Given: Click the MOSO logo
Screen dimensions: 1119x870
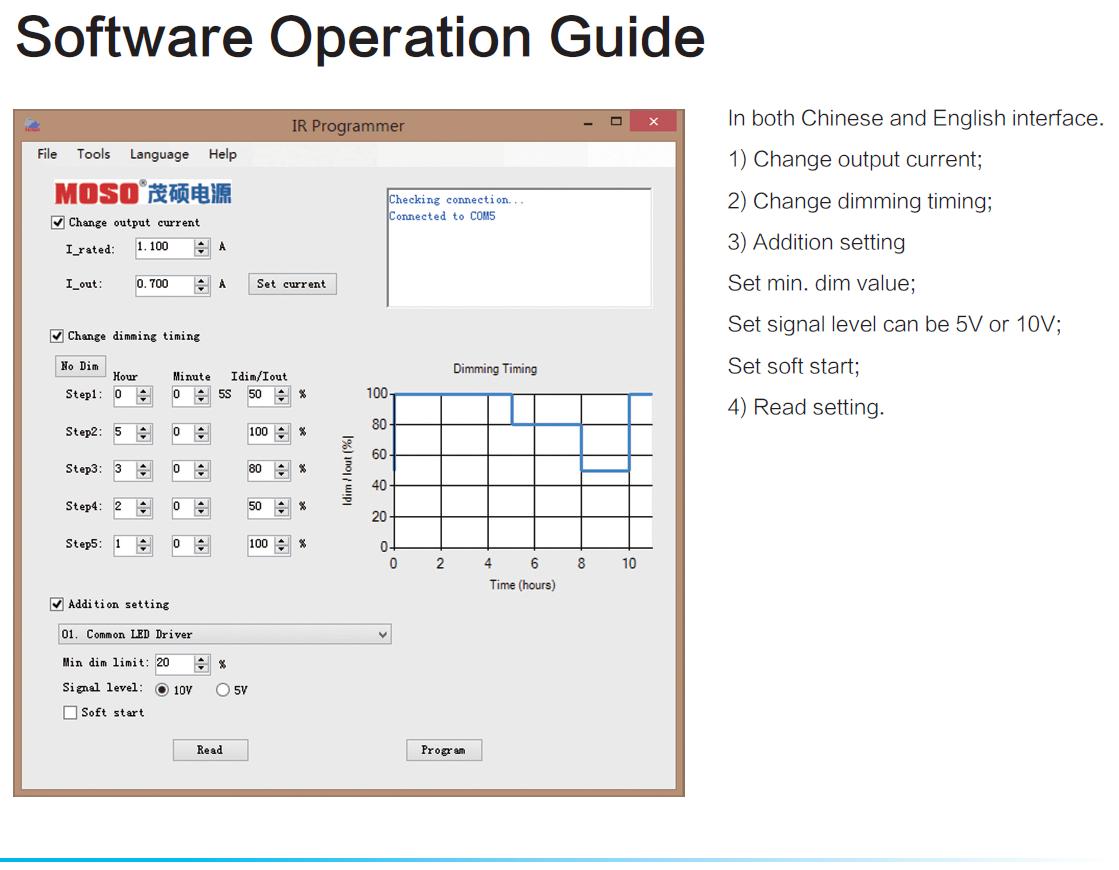Looking at the screenshot, I should 143,193.
